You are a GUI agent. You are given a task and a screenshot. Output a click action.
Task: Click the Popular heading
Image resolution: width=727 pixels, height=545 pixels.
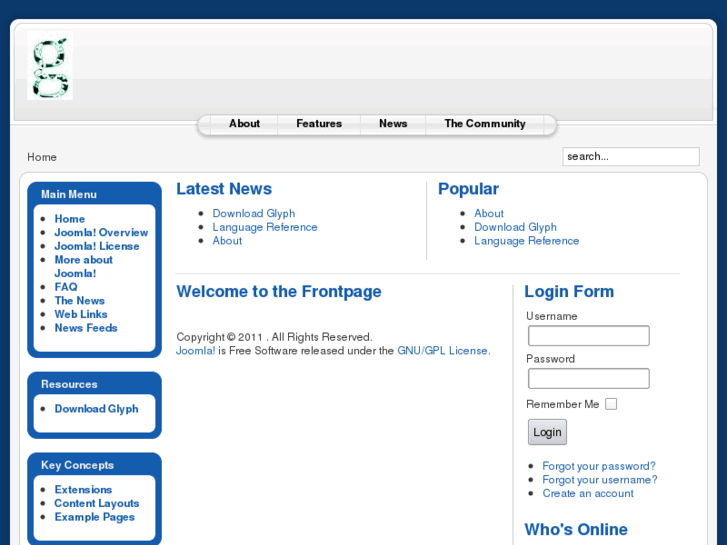pyautogui.click(x=468, y=189)
